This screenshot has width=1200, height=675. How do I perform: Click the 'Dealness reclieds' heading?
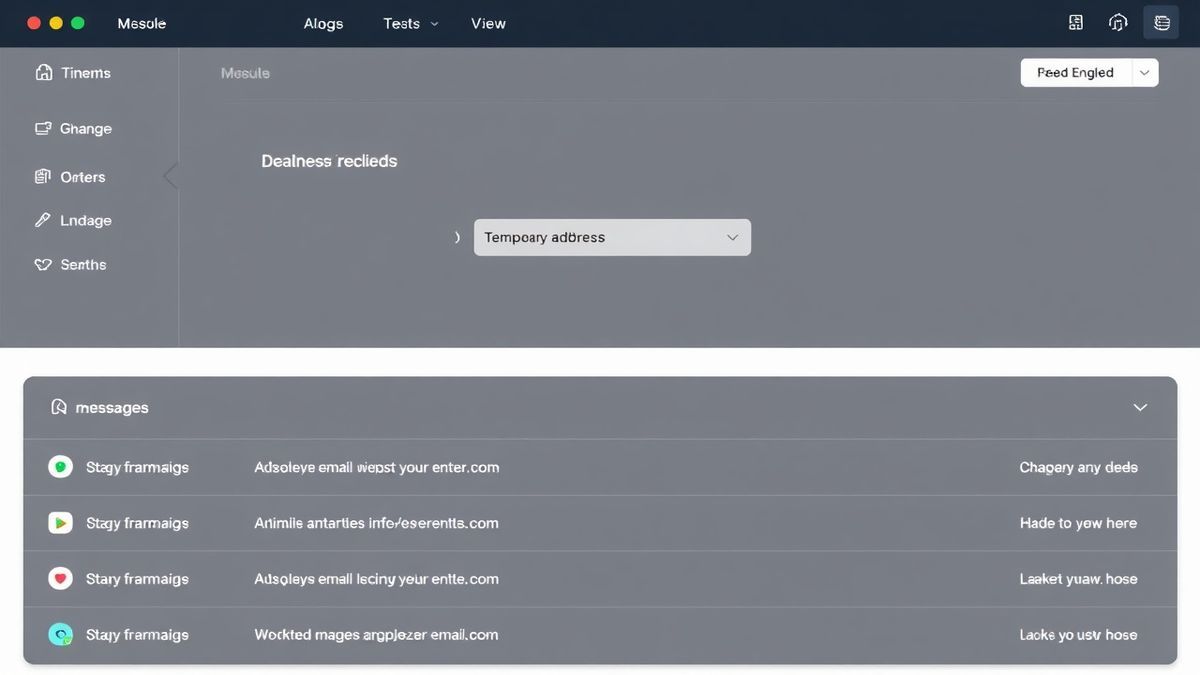(329, 161)
